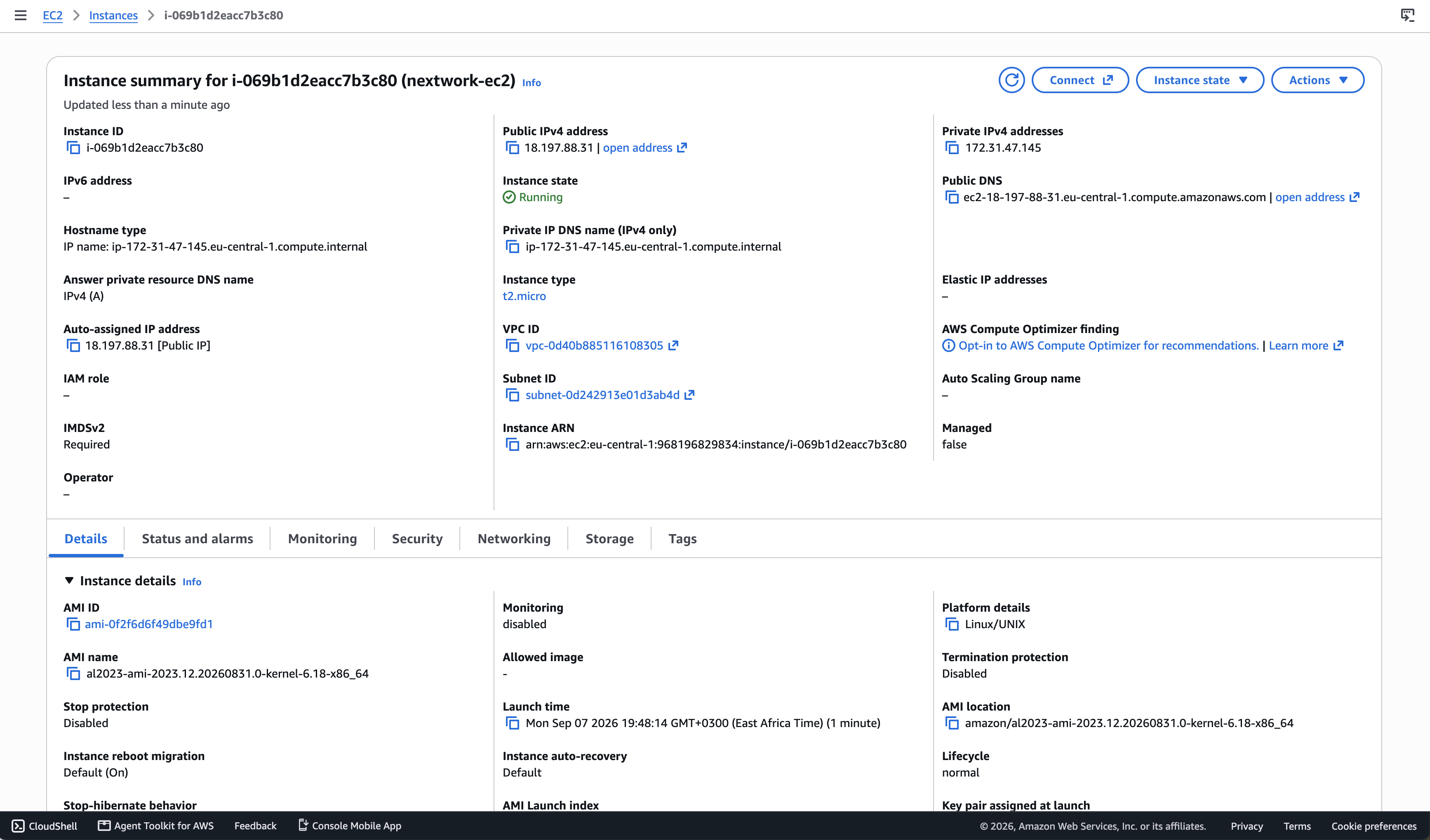Open subnet-0d242913e01d3ab4d link

coord(602,395)
